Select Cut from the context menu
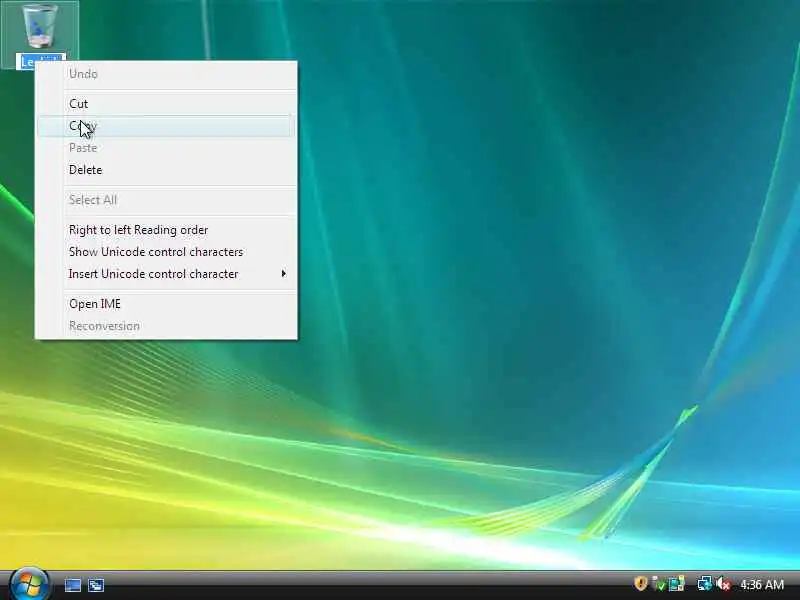The image size is (800, 600). click(166, 104)
